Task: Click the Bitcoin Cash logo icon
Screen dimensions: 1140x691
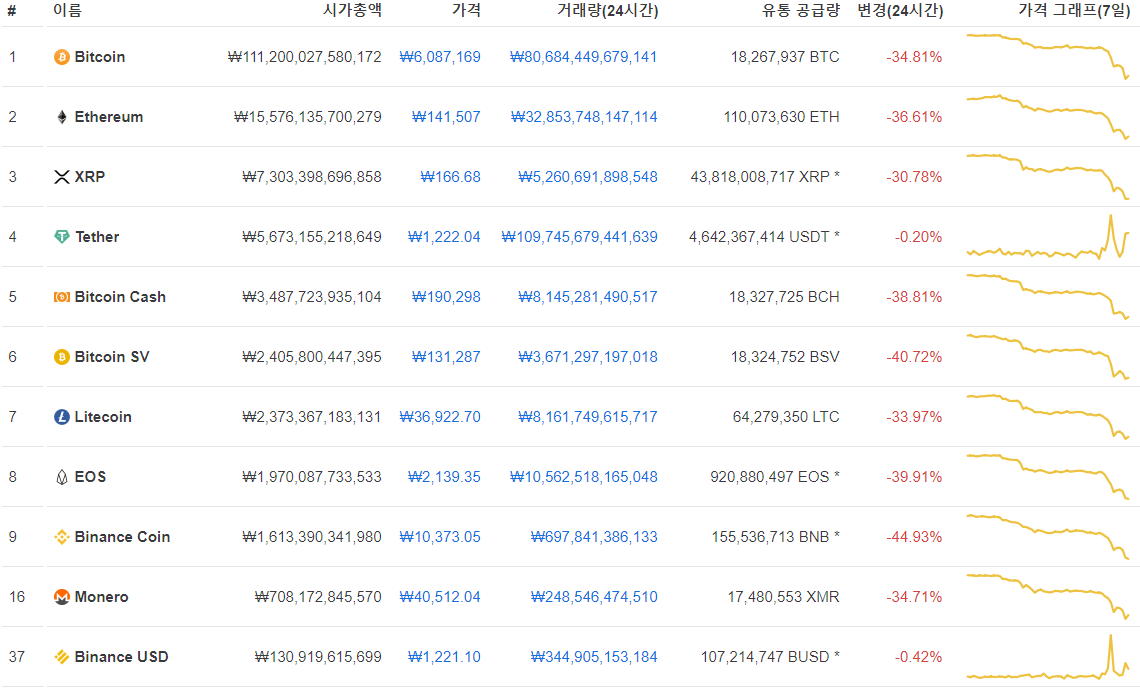Action: 62,297
